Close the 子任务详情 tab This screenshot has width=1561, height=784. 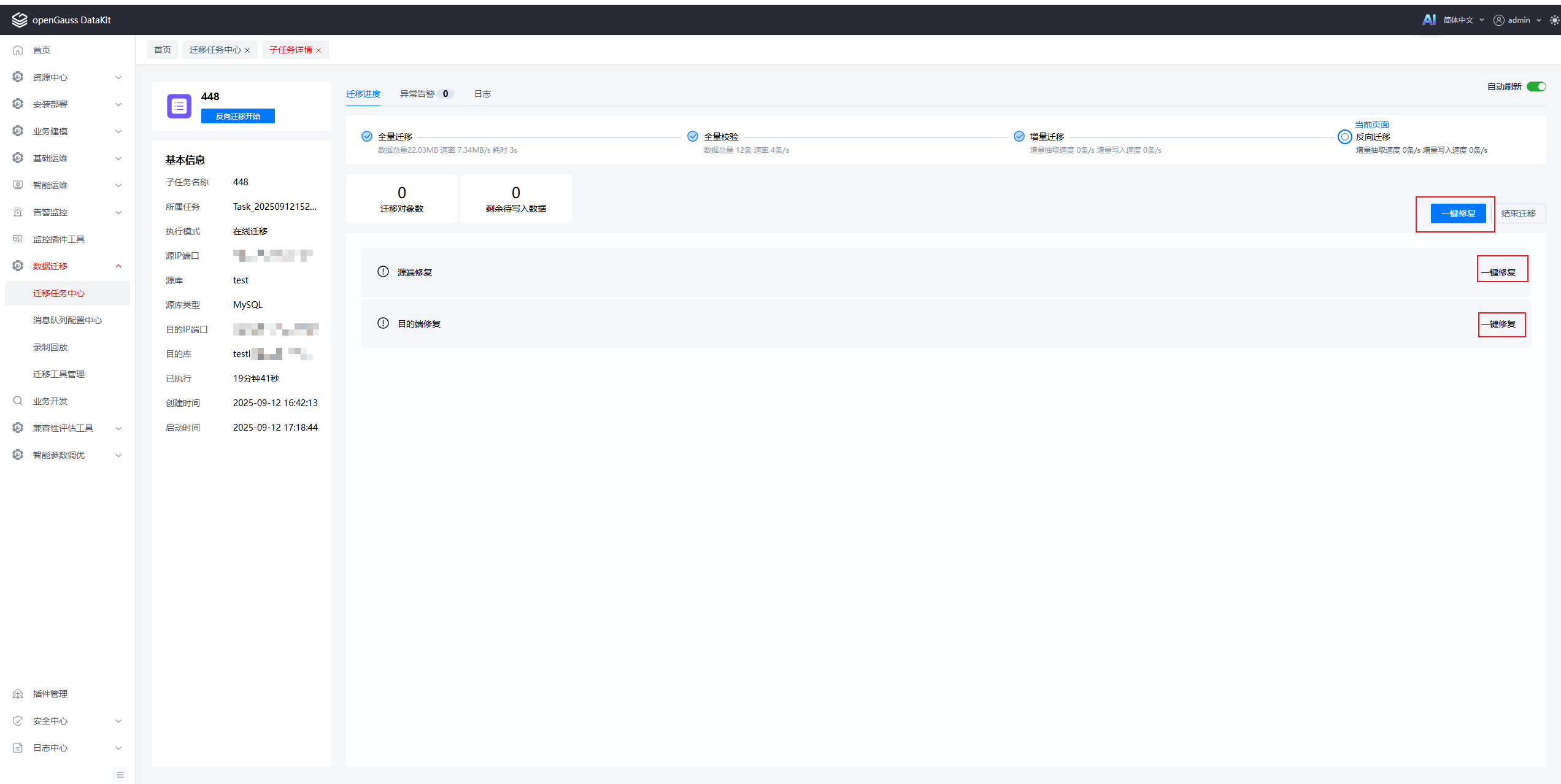coord(318,50)
